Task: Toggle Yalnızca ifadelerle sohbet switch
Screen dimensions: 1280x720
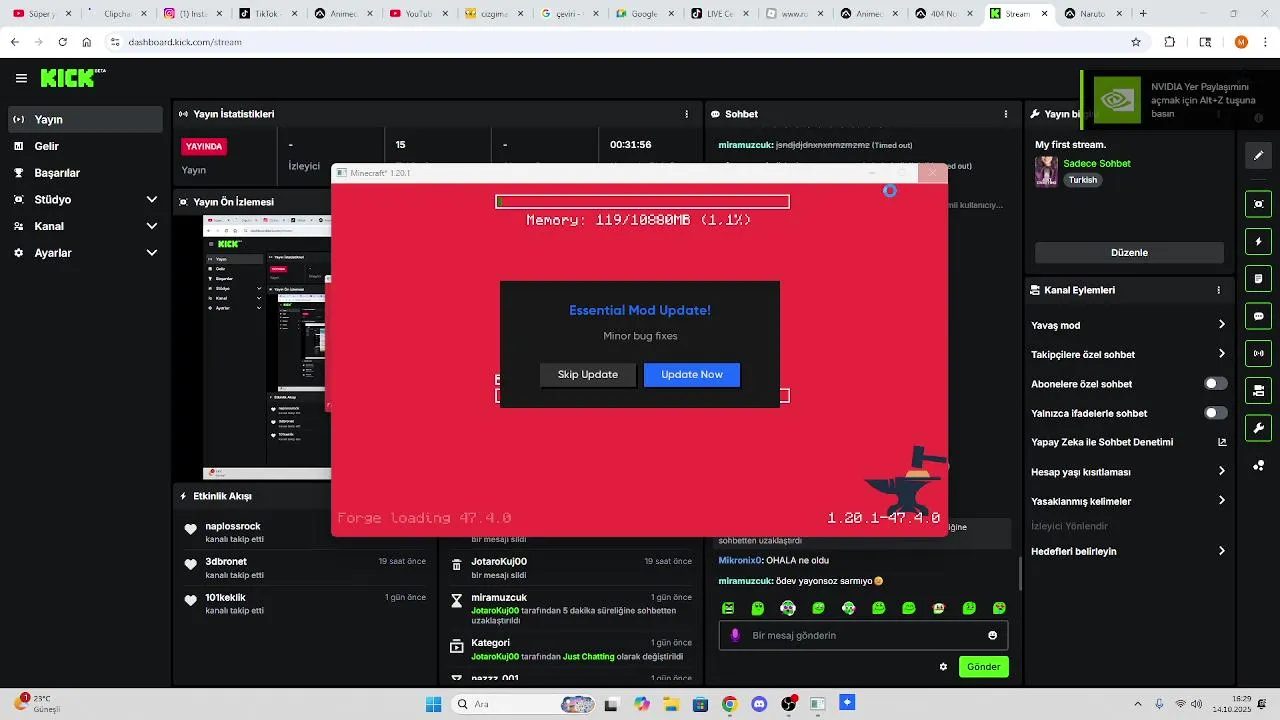Action: [1215, 413]
